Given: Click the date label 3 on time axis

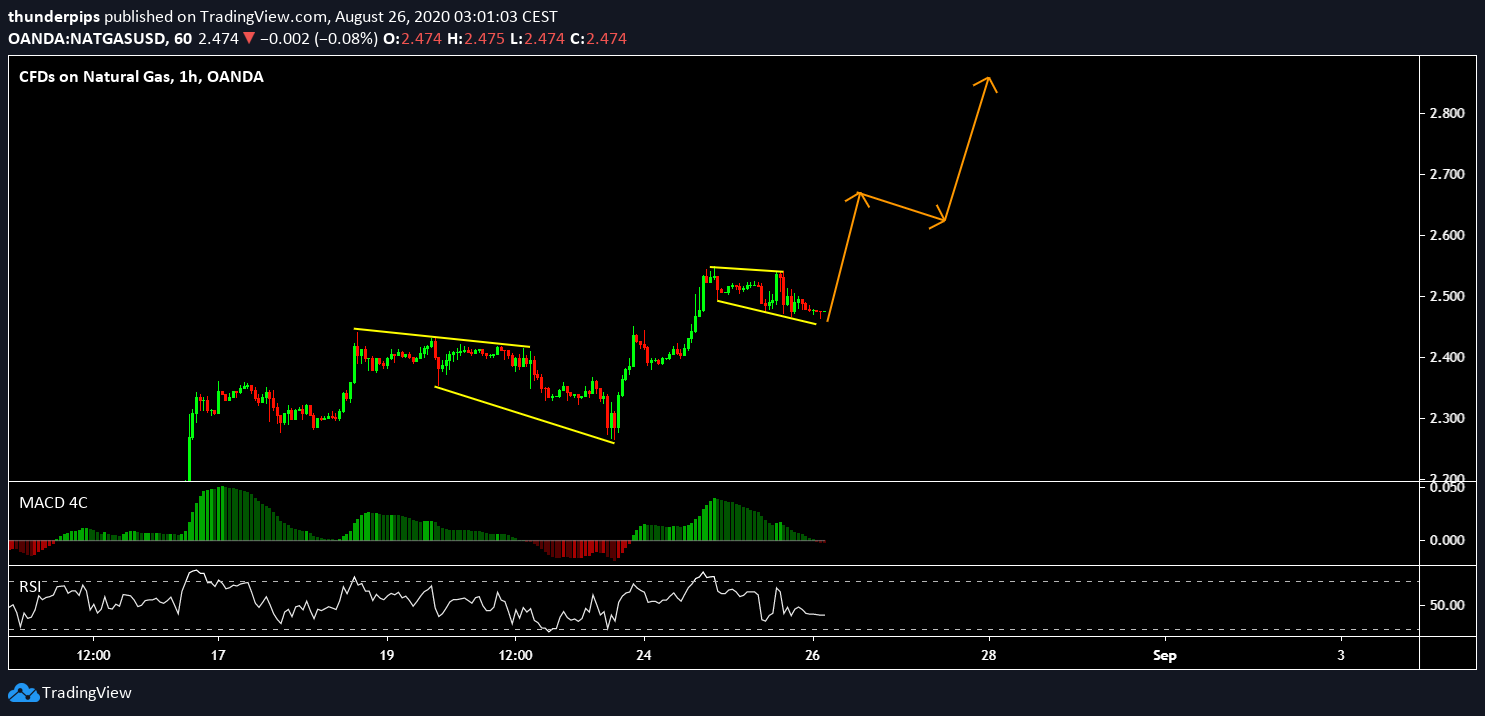Looking at the screenshot, I should (1340, 656).
